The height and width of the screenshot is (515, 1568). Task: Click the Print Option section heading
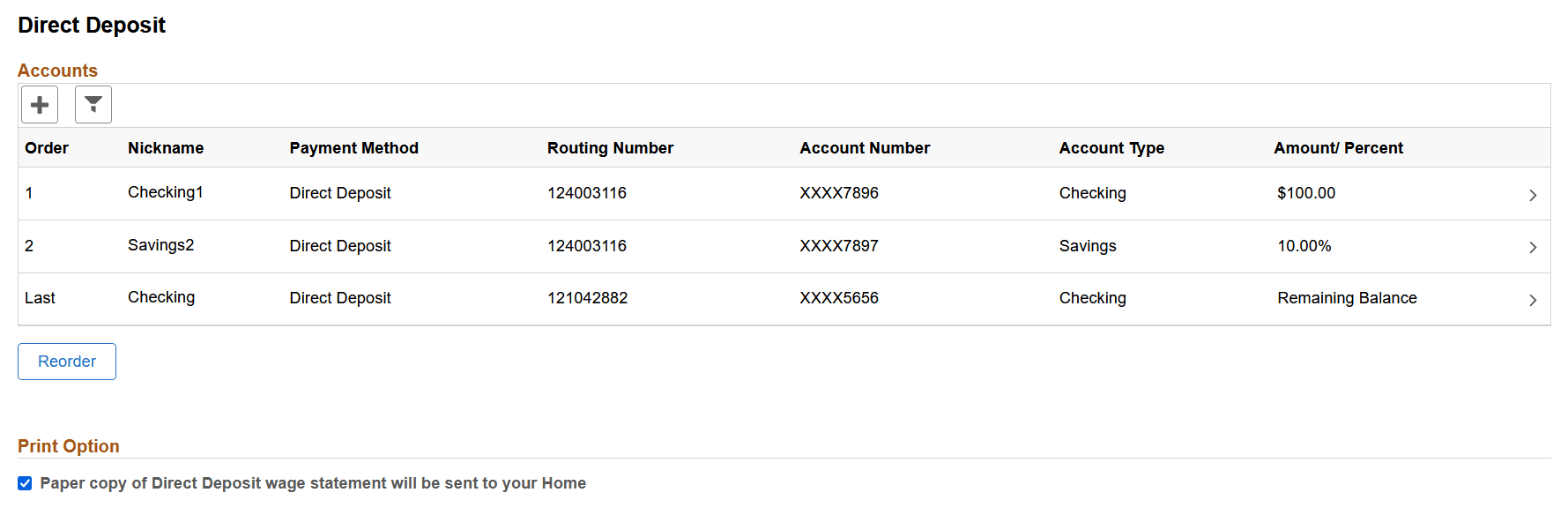pos(68,446)
